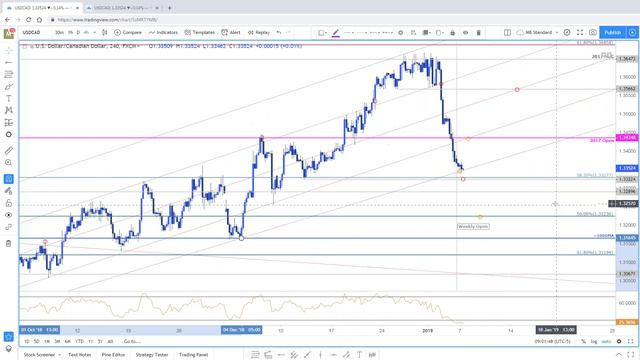This screenshot has height=360, width=640.
Task: Click the tradingview.com address bar
Action: pyautogui.click(x=107, y=20)
